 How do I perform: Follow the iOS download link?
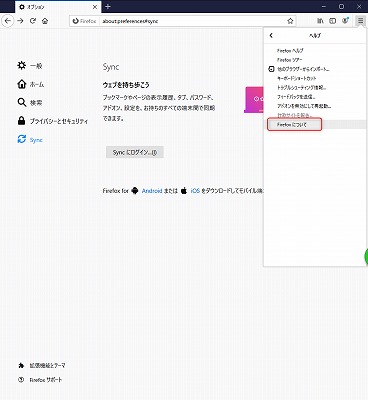[195, 191]
